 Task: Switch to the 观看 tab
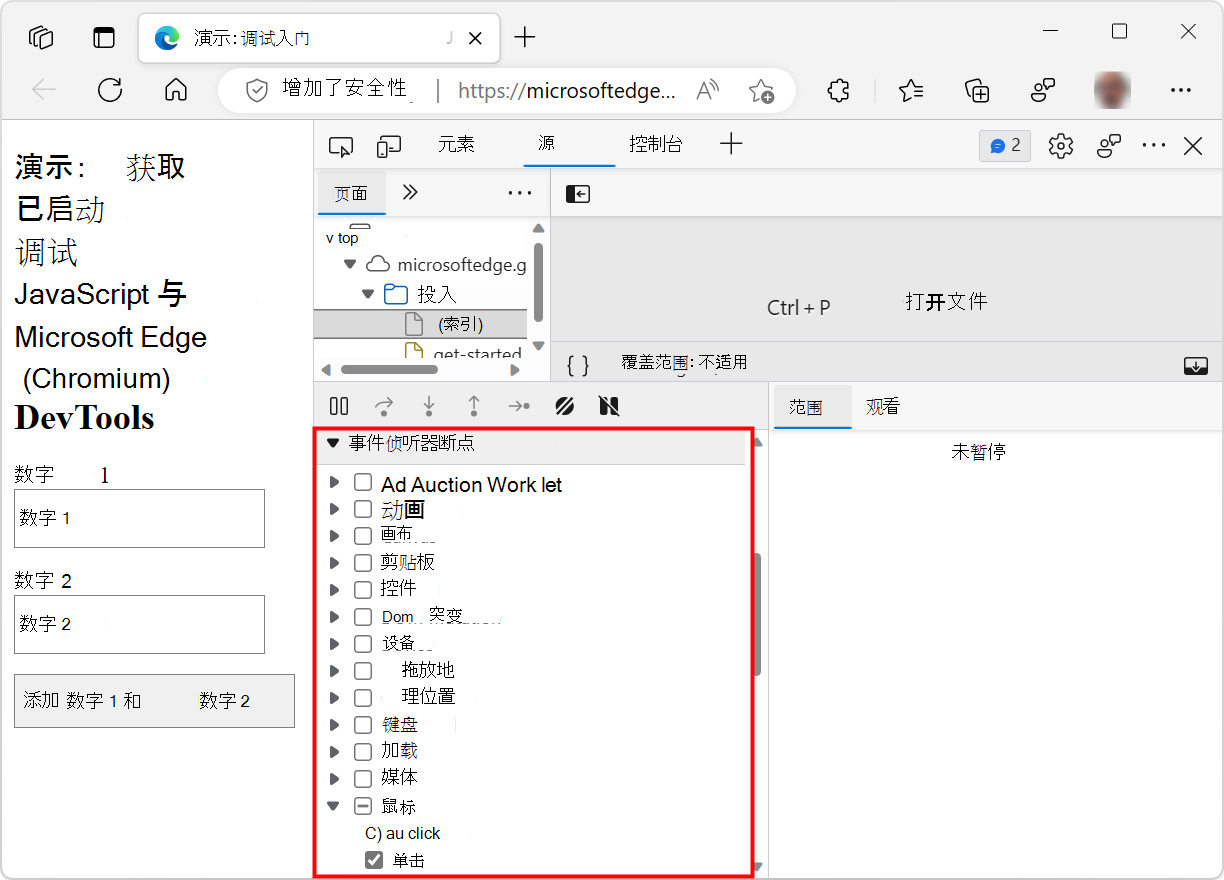click(883, 407)
